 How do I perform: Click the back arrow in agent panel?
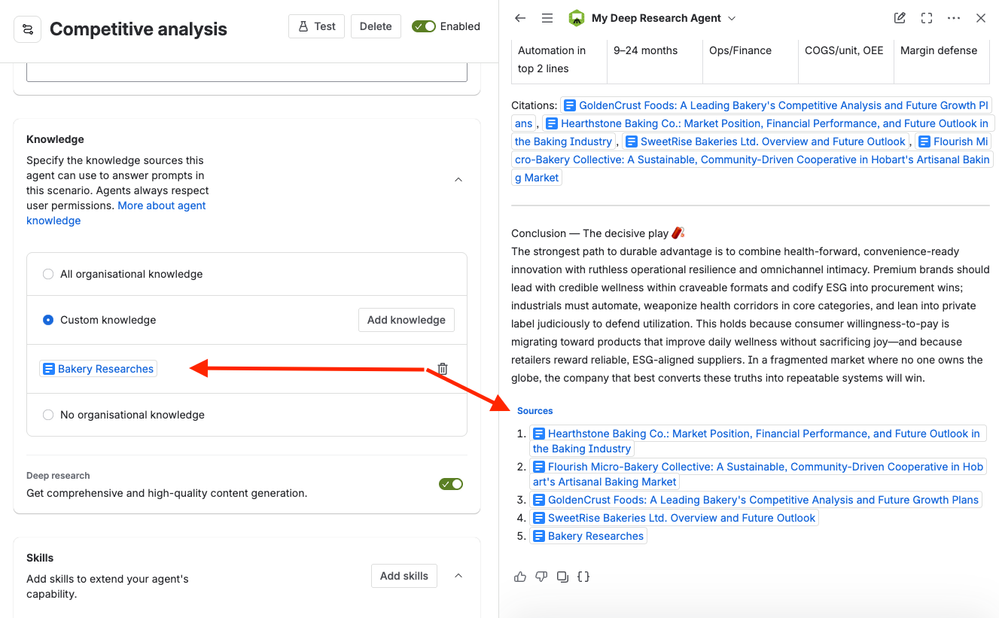[x=520, y=18]
